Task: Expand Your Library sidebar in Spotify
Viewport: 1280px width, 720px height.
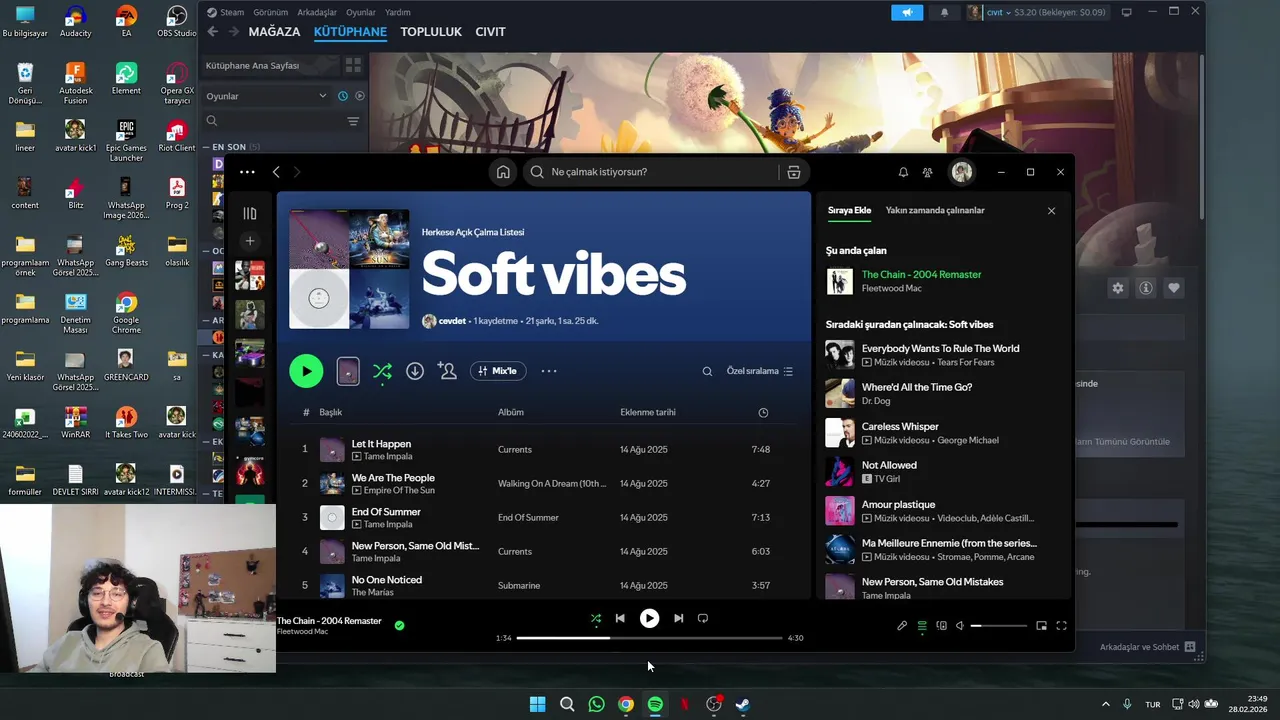Action: coord(250,213)
